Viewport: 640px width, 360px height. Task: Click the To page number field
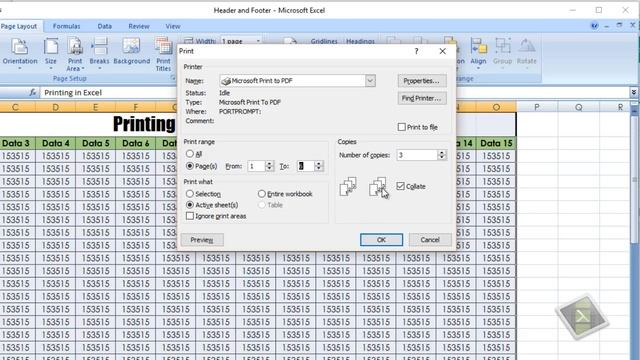pos(306,166)
